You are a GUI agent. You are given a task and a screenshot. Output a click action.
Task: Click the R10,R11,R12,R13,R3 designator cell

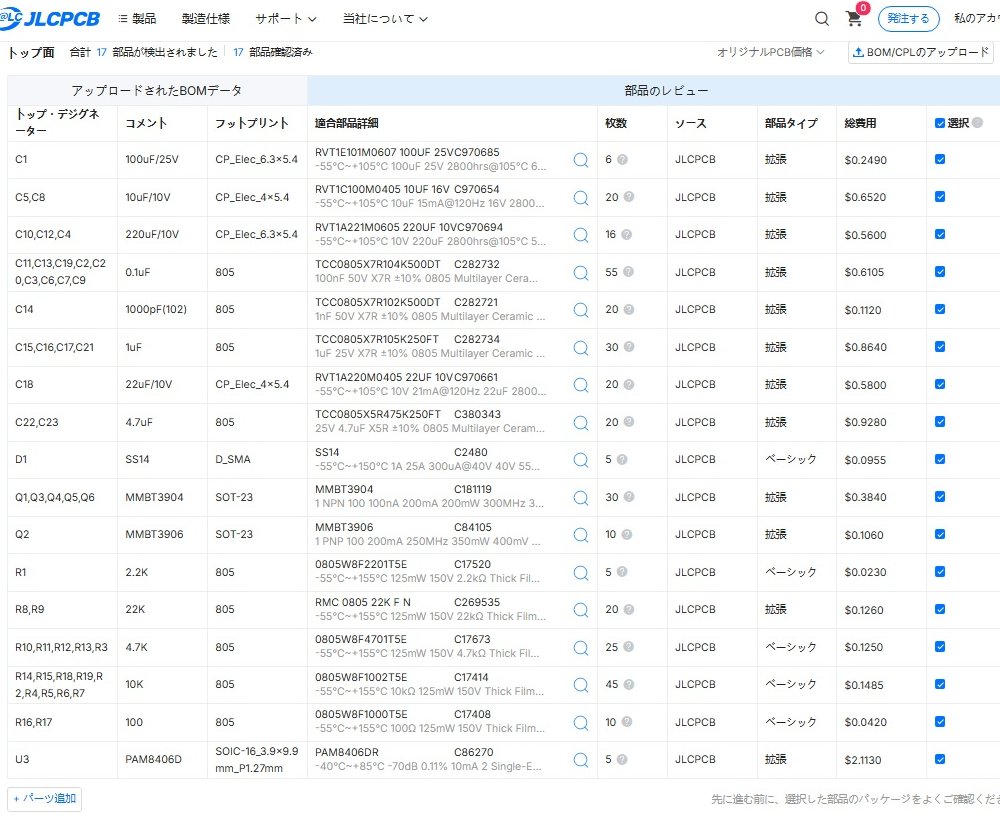click(61, 648)
